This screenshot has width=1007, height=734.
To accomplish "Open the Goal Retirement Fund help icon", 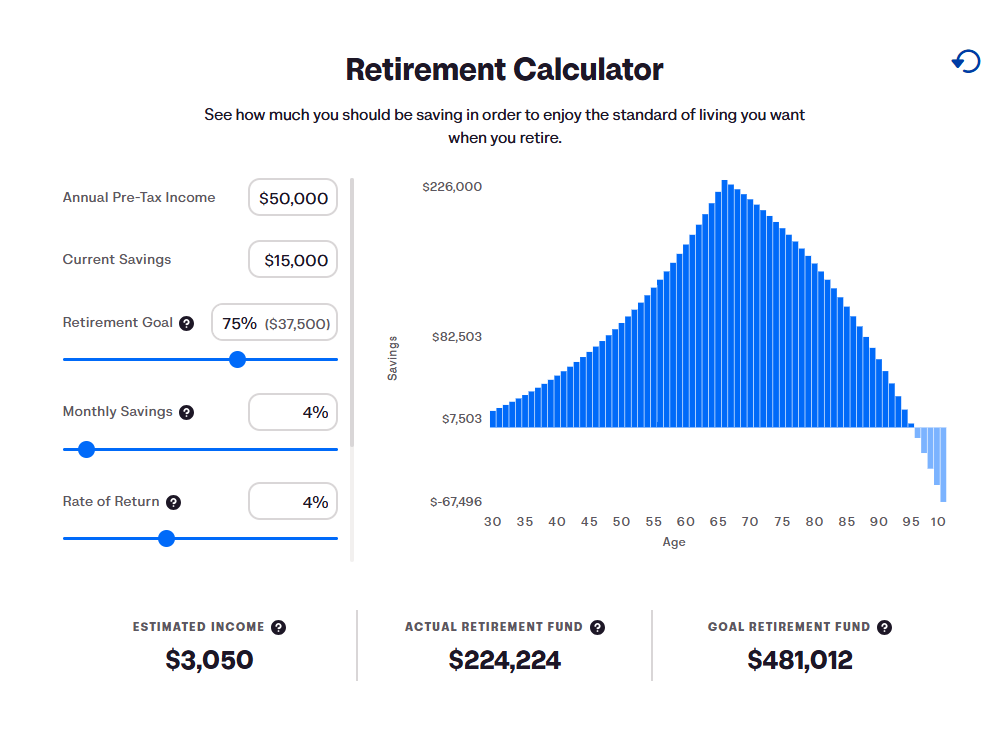I will pyautogui.click(x=884, y=627).
